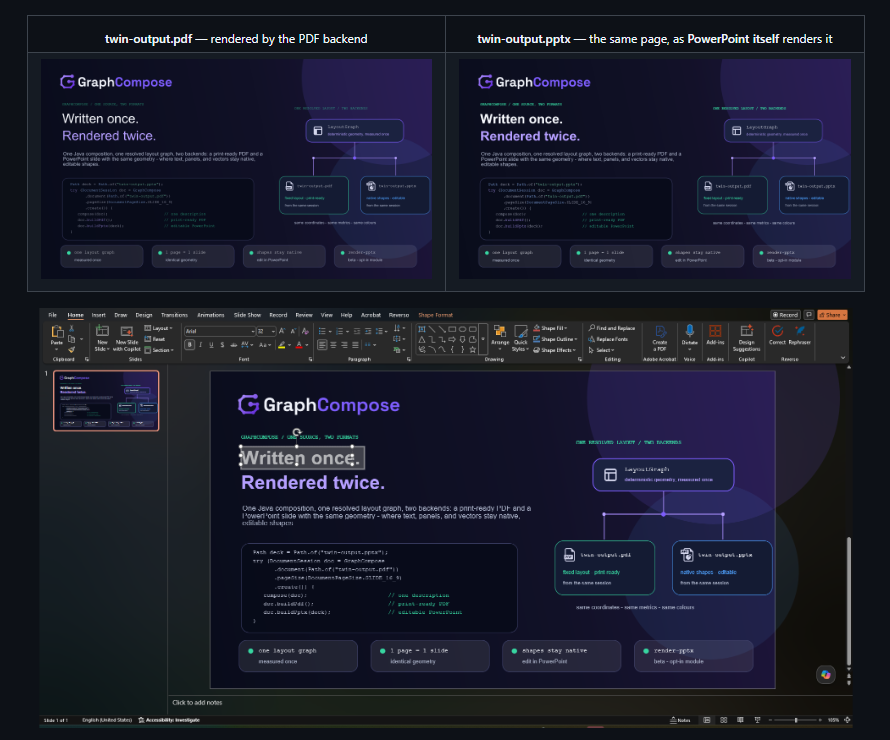This screenshot has height=740, width=890.
Task: Select the Format Painter brush icon
Action: tap(72, 350)
